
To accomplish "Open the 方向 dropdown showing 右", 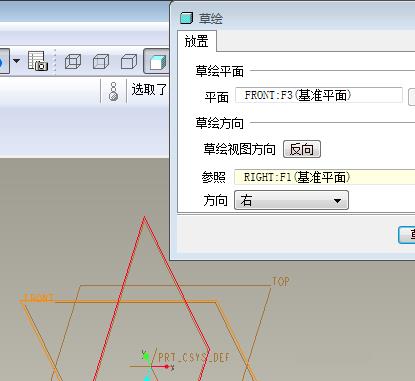I will [x=291, y=200].
